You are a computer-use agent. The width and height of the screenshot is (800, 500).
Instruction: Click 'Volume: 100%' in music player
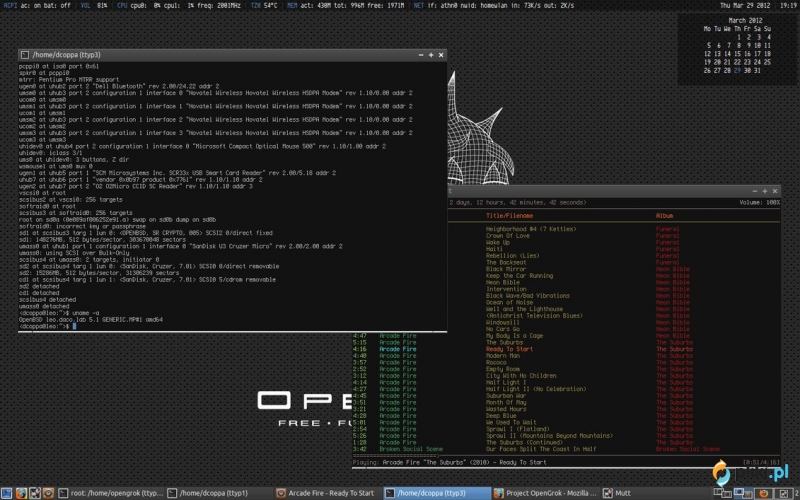pos(759,203)
